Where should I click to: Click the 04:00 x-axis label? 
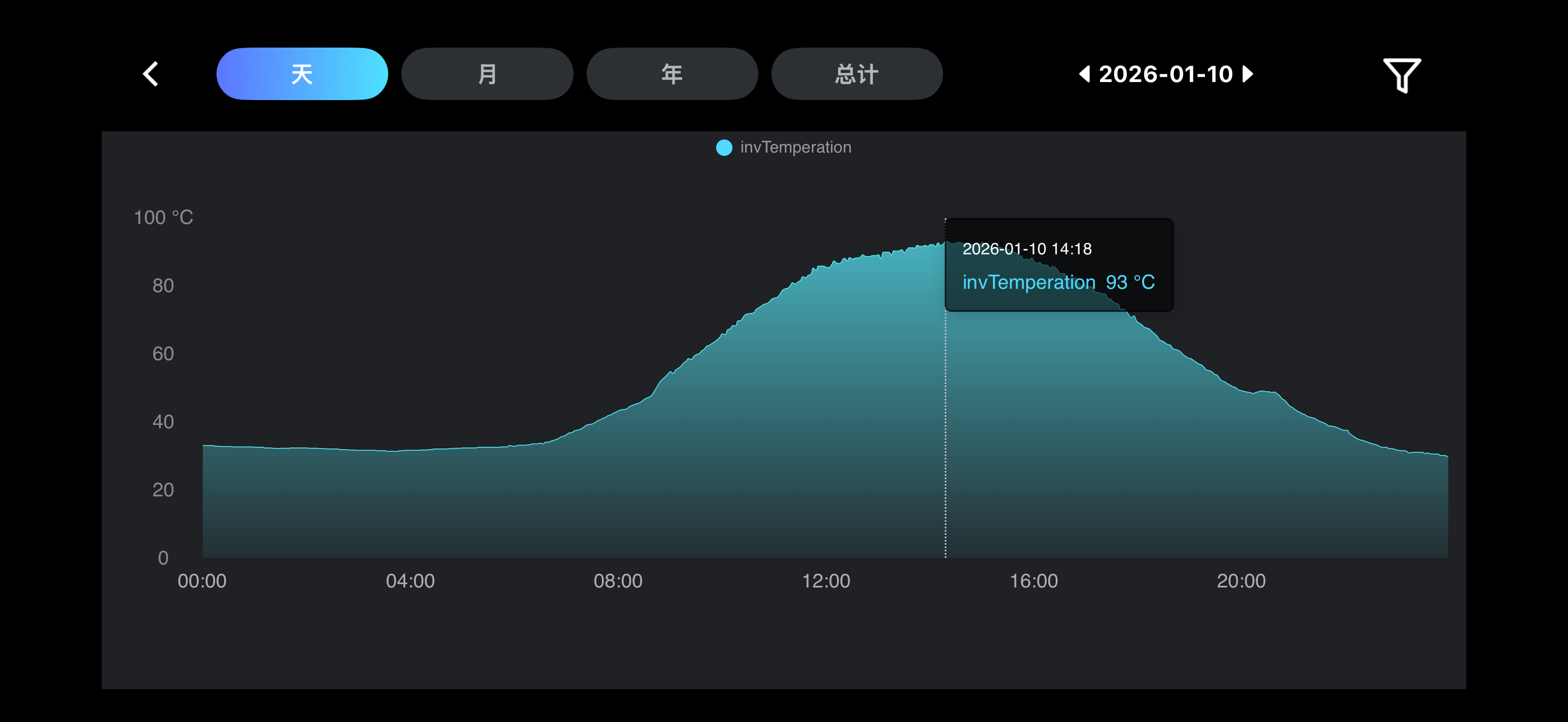coord(409,581)
